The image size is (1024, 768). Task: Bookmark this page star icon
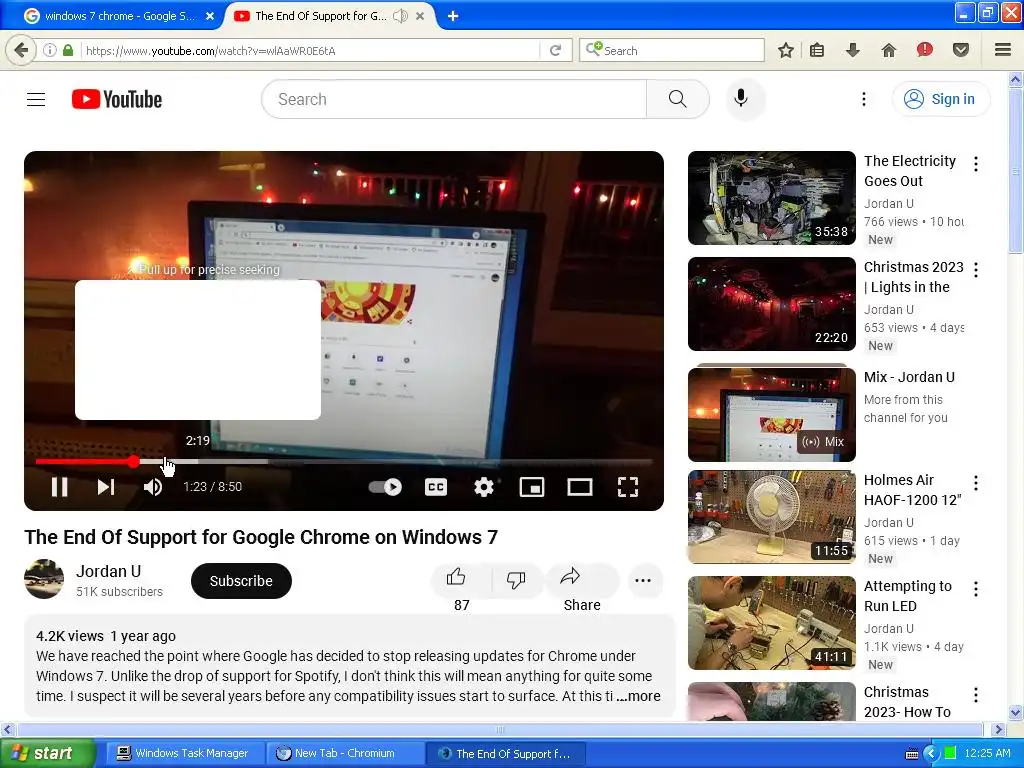pos(786,50)
